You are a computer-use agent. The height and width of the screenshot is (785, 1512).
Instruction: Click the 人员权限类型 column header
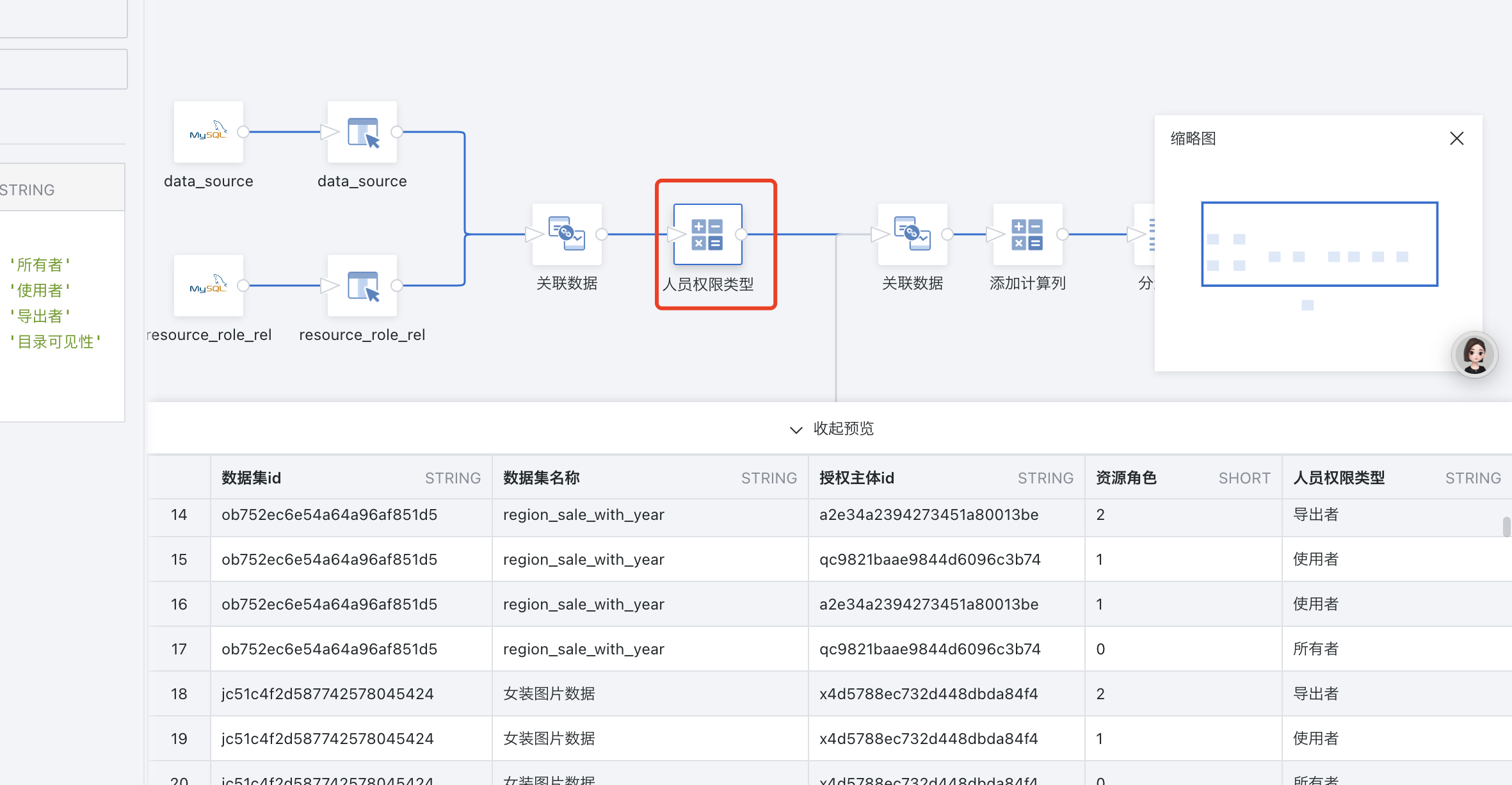click(1339, 478)
